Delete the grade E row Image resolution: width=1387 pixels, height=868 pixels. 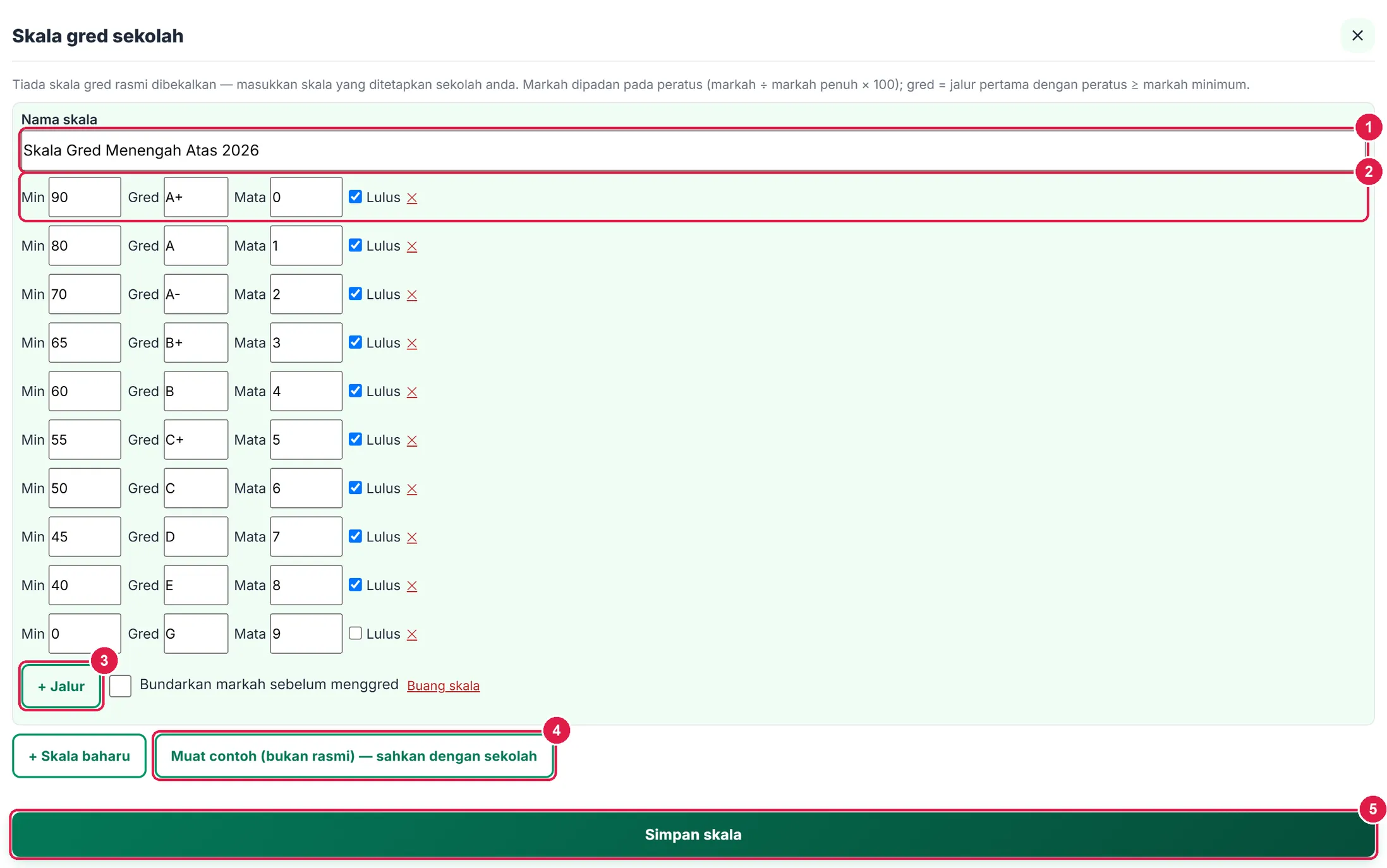tap(412, 587)
